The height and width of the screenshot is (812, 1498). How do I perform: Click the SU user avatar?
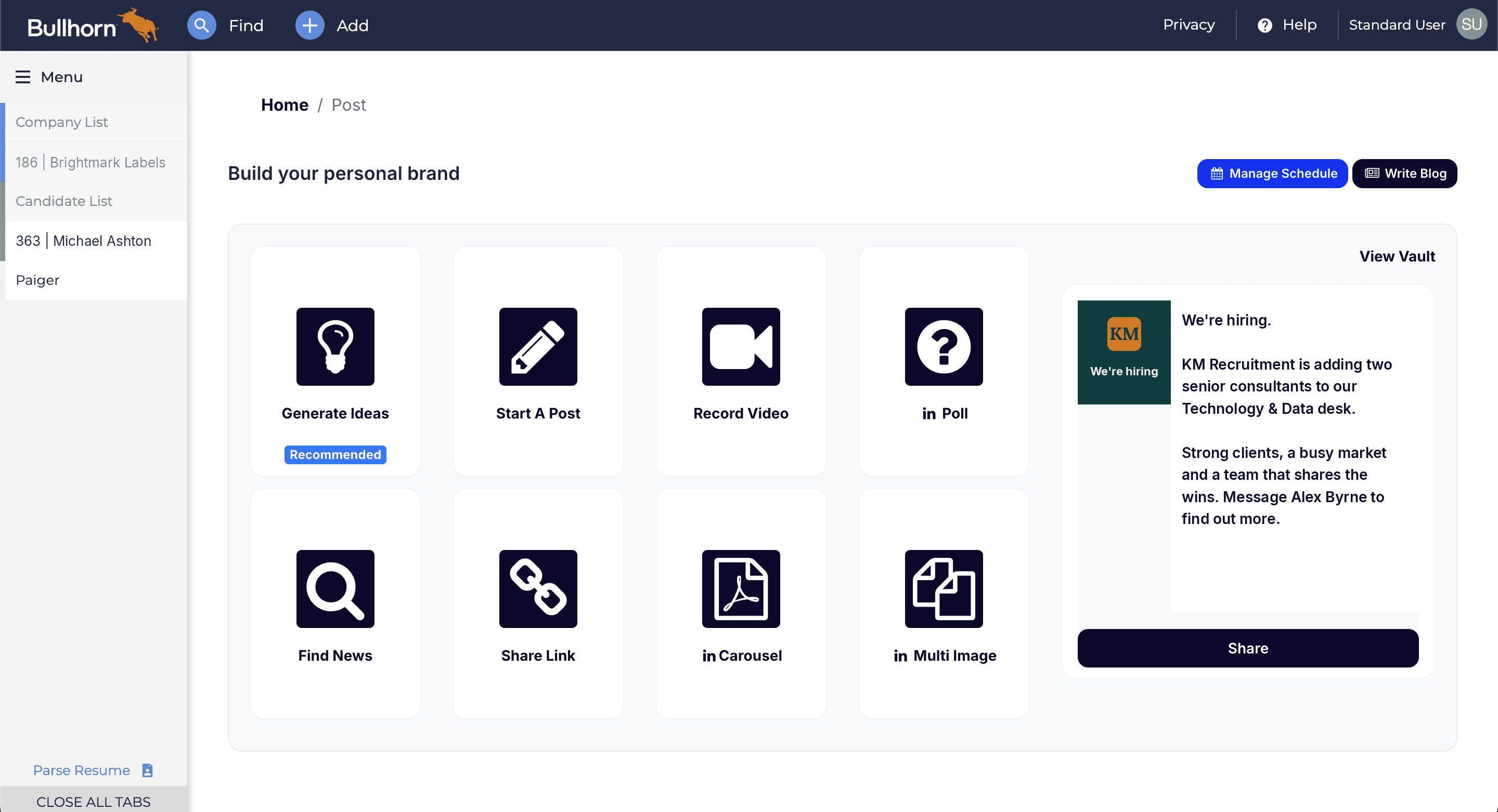pyautogui.click(x=1471, y=24)
